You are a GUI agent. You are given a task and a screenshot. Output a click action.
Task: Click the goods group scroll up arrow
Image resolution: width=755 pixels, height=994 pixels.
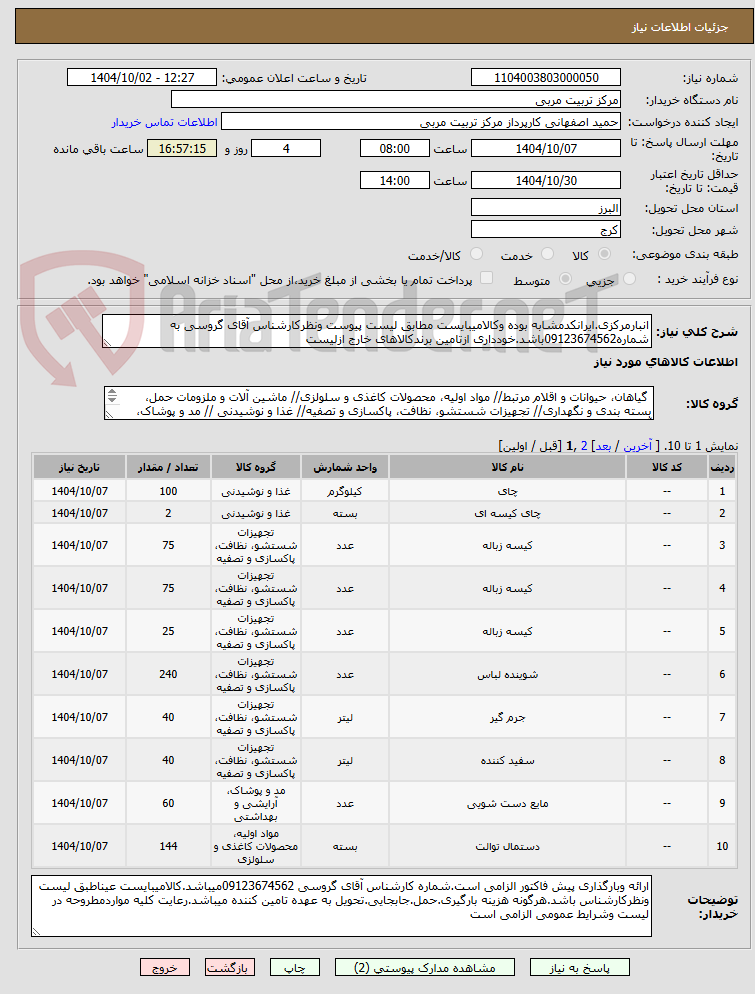[112, 392]
